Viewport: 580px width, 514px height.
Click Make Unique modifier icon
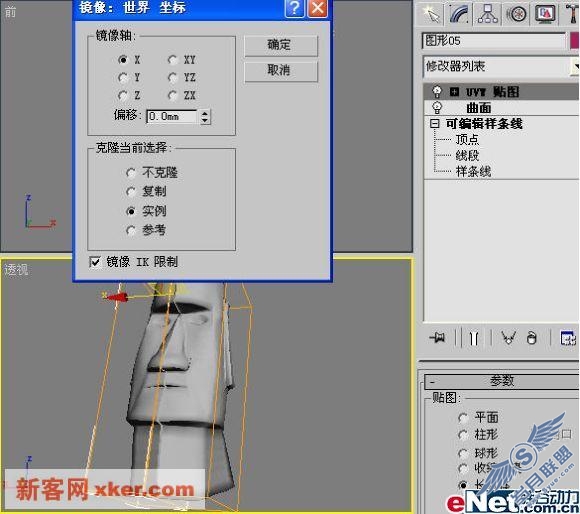click(509, 338)
